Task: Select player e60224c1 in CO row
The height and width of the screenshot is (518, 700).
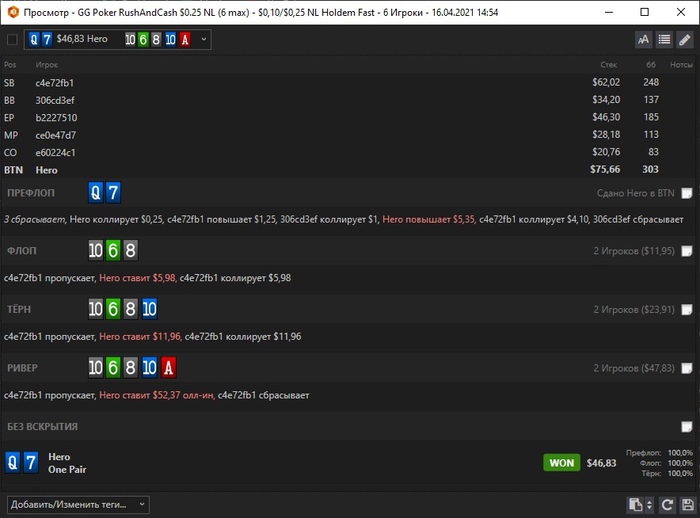Action: click(x=55, y=152)
